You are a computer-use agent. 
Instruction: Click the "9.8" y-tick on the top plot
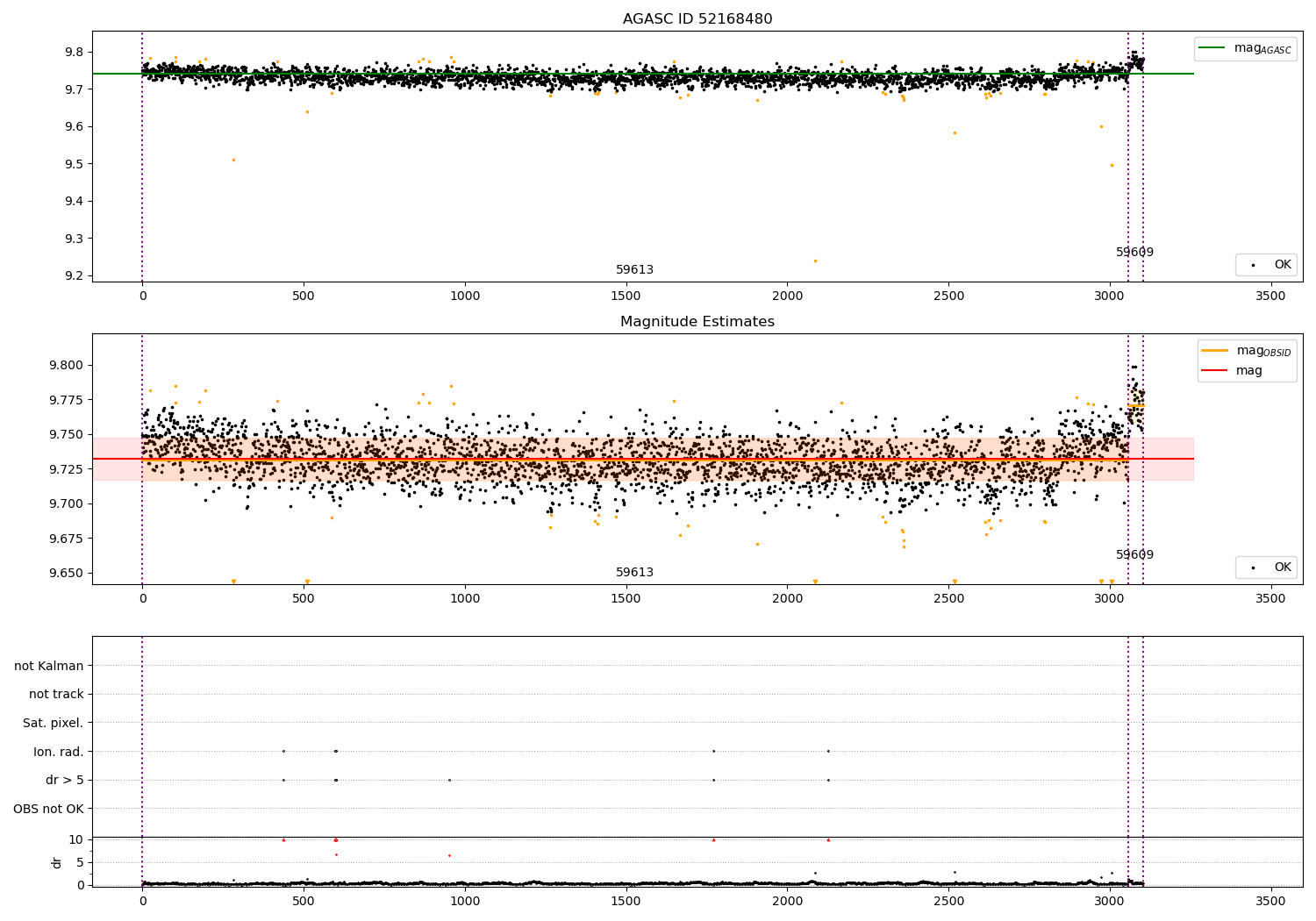[x=75, y=53]
